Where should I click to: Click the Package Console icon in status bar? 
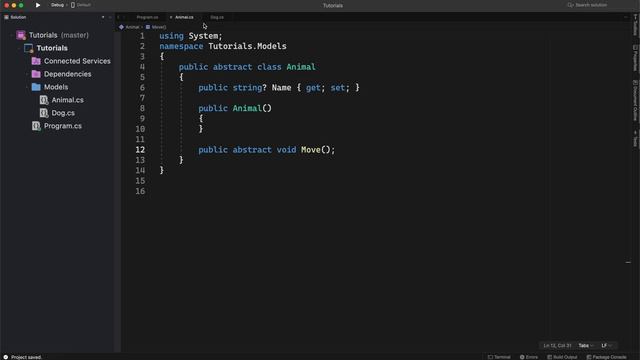[589, 357]
